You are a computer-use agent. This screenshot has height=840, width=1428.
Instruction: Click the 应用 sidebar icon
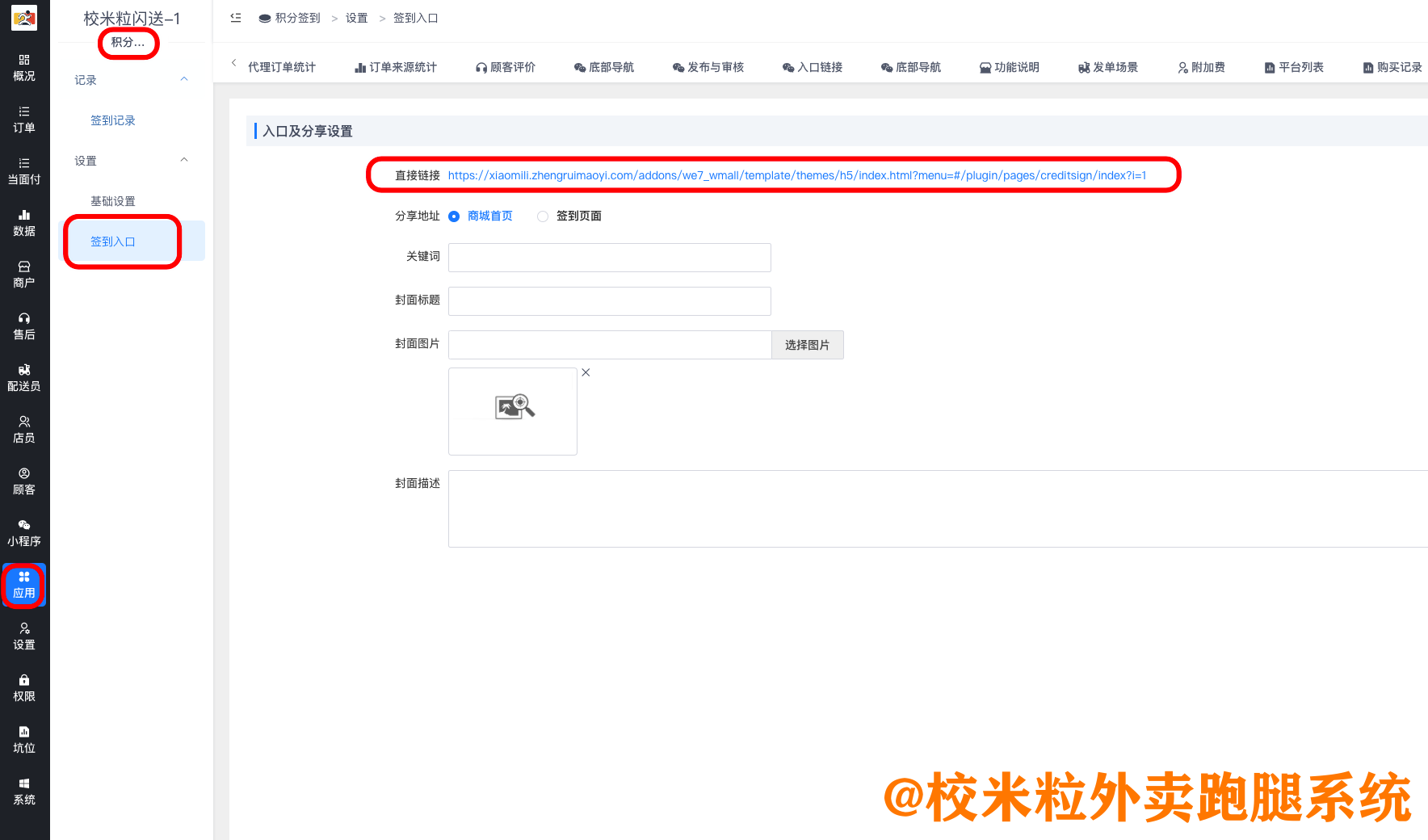pyautogui.click(x=24, y=585)
